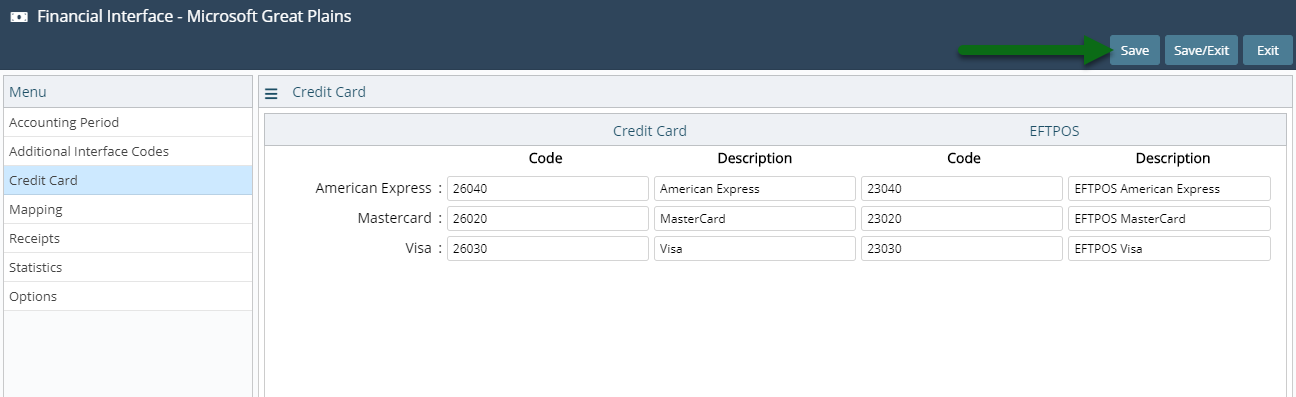The width and height of the screenshot is (1296, 397).
Task: Open the Options menu item
Action: (x=128, y=297)
